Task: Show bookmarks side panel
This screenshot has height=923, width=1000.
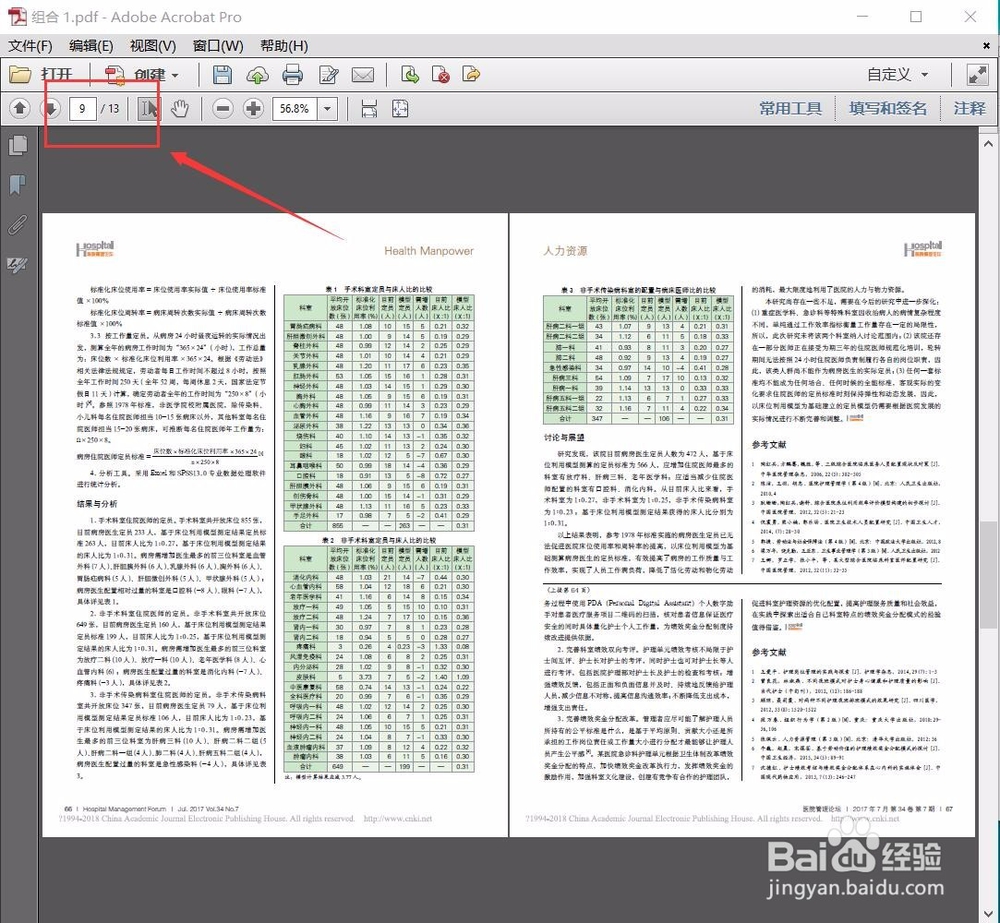Action: pyautogui.click(x=17, y=185)
